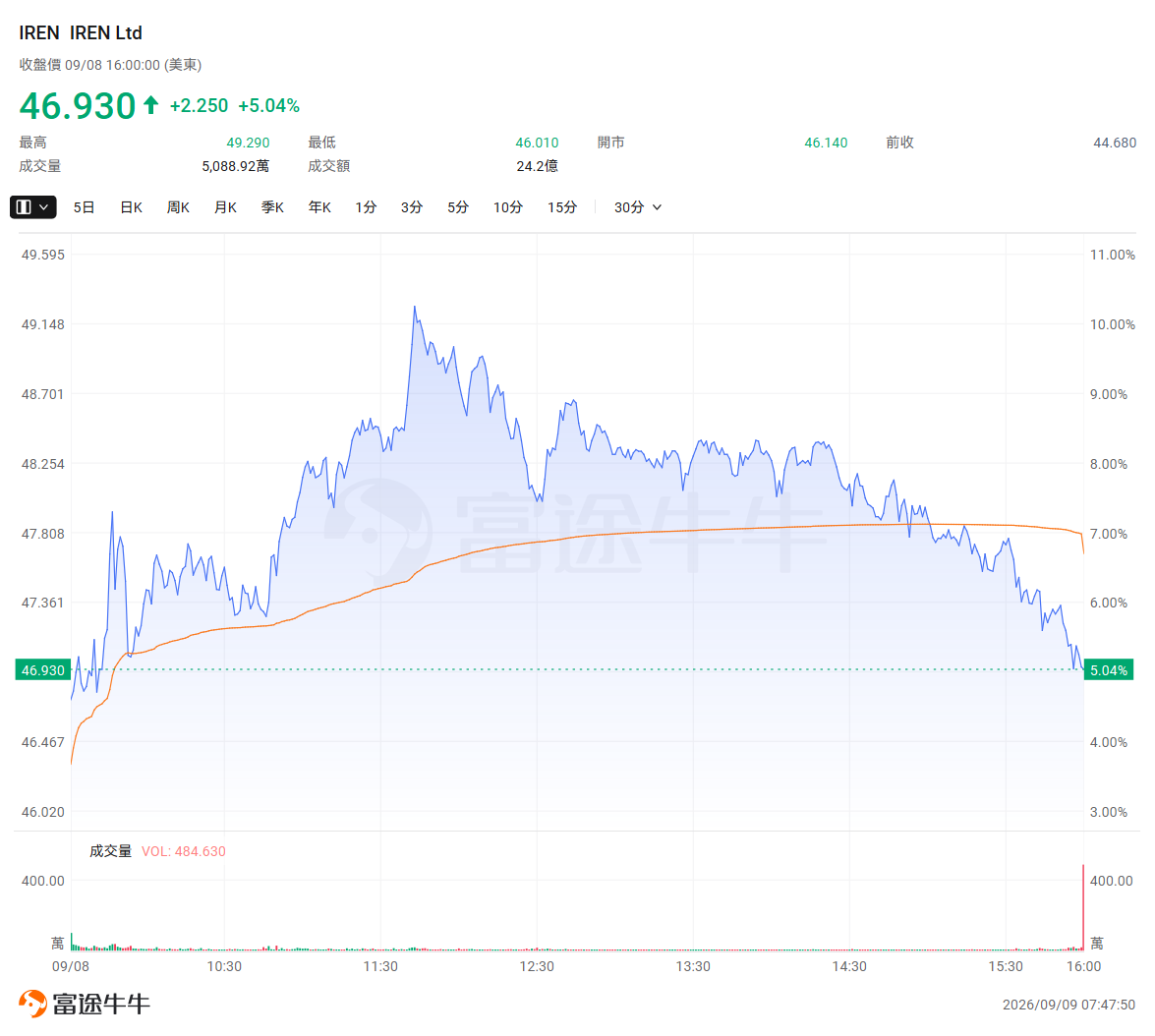Click the Futu bull logo icon

32,1003
